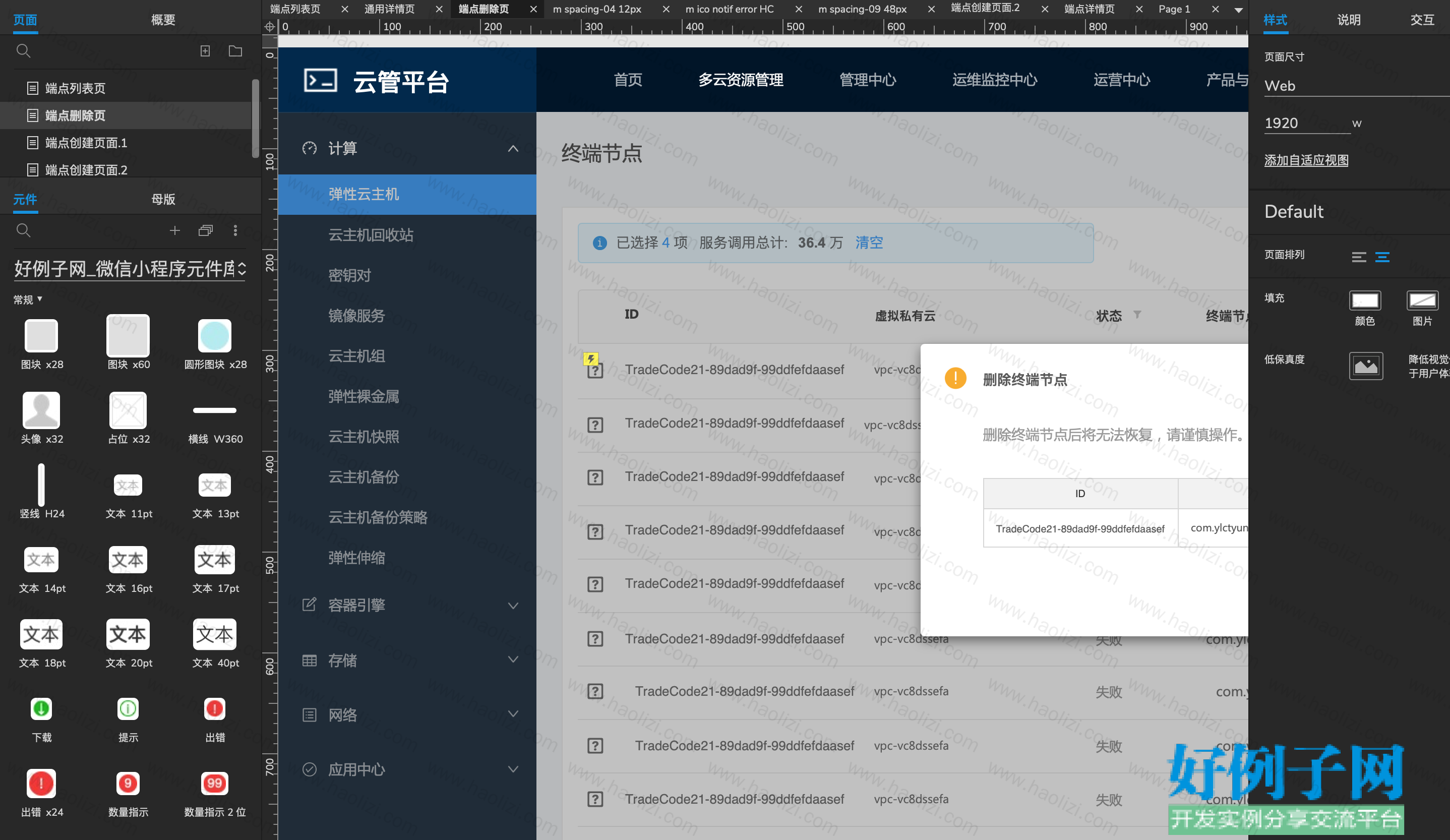Click the plus icon to add library
Screen dimensions: 1450x840
click(175, 231)
